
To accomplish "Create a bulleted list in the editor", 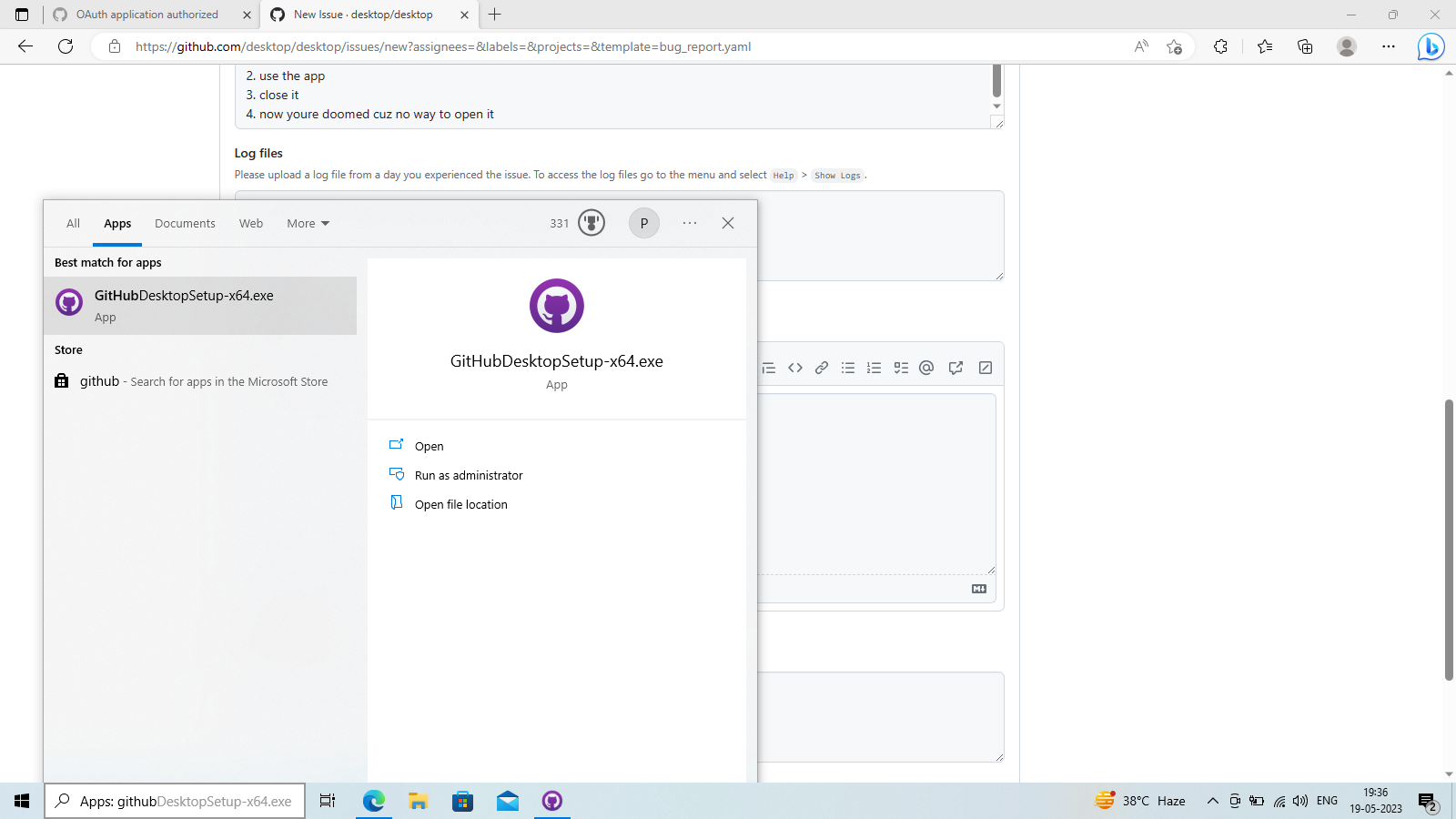I will (x=848, y=367).
